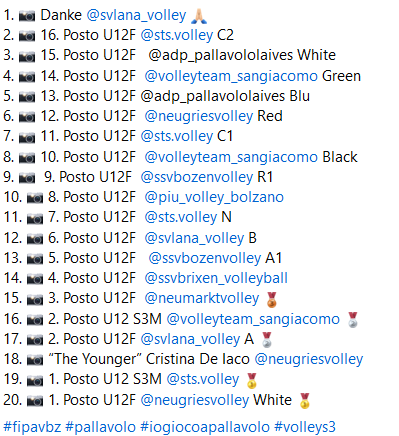Open the @ssvbrixen_volleyball profile link
Screen dimensions: 399x436
216,278
